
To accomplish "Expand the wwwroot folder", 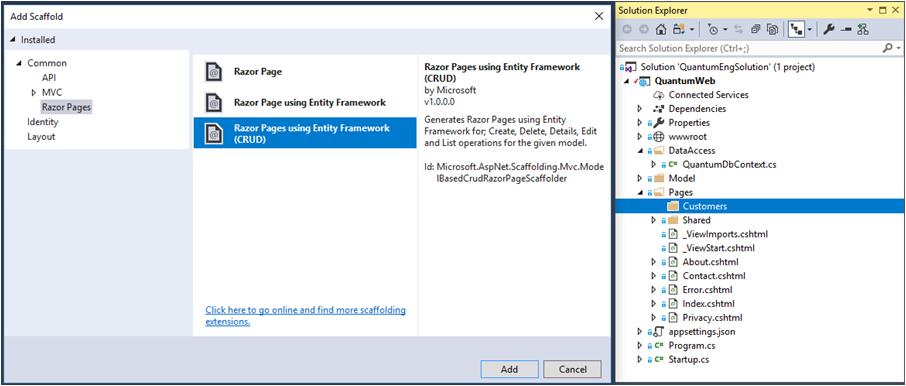I will pyautogui.click(x=640, y=136).
